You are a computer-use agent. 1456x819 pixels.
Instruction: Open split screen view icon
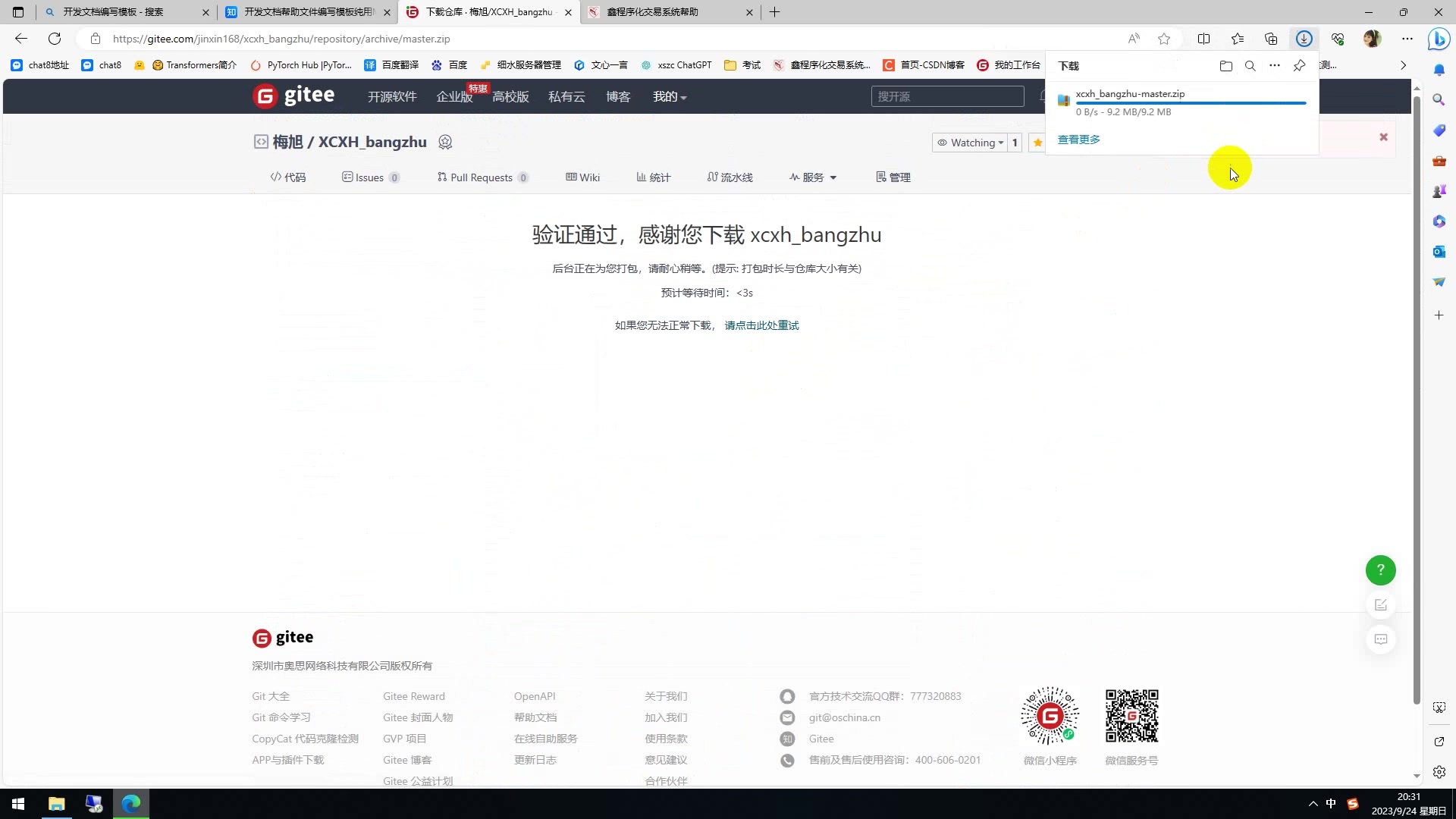pos(1203,39)
